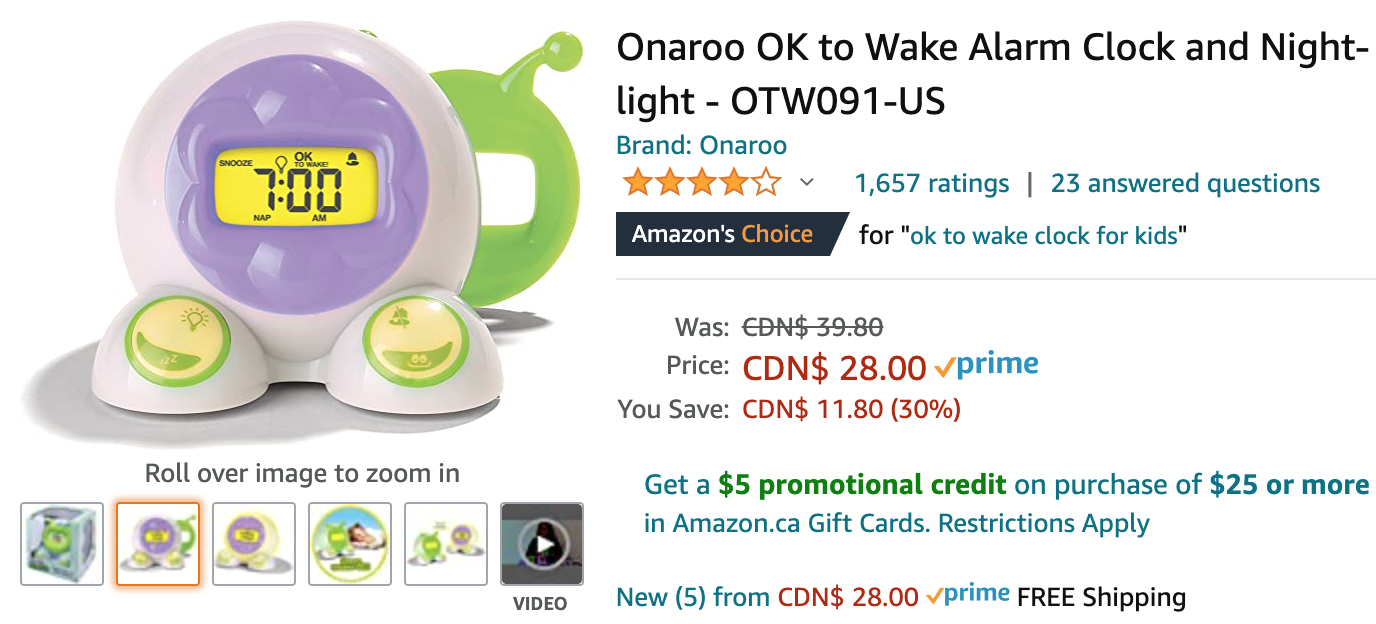This screenshot has height=624, width=1376.
Task: Select the boxed packaging thumbnail image
Action: (62, 544)
